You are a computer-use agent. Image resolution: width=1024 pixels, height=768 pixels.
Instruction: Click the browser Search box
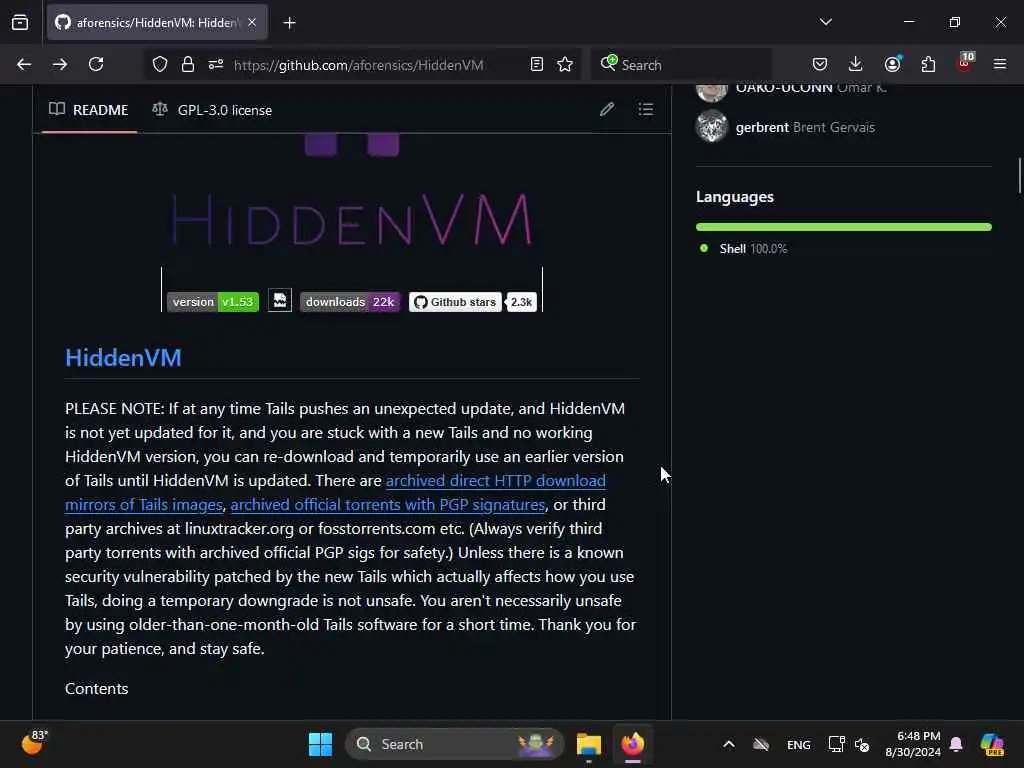tap(681, 65)
